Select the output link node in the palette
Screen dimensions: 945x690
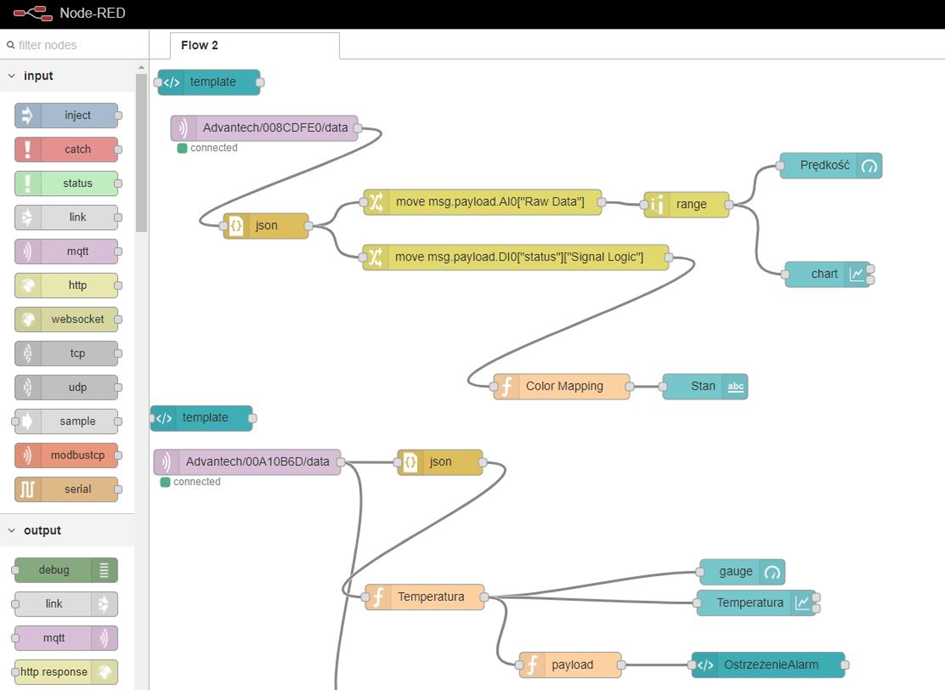coord(66,604)
